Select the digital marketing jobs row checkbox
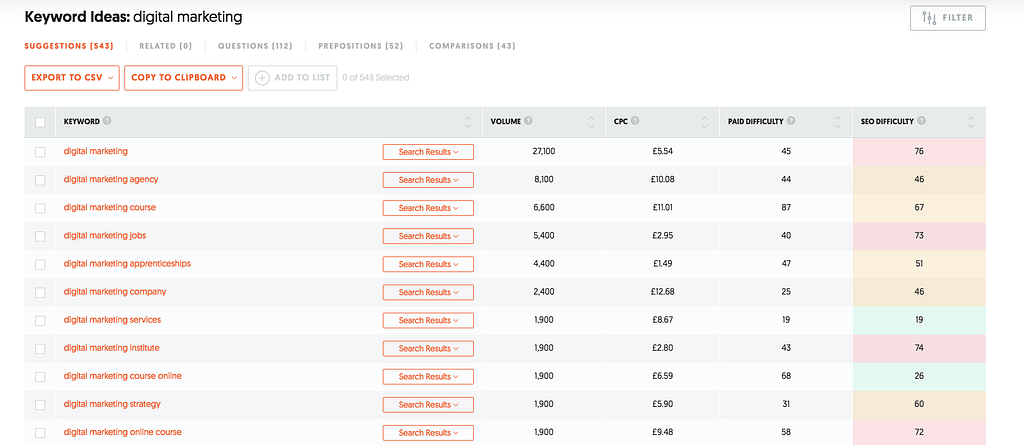 [x=40, y=236]
